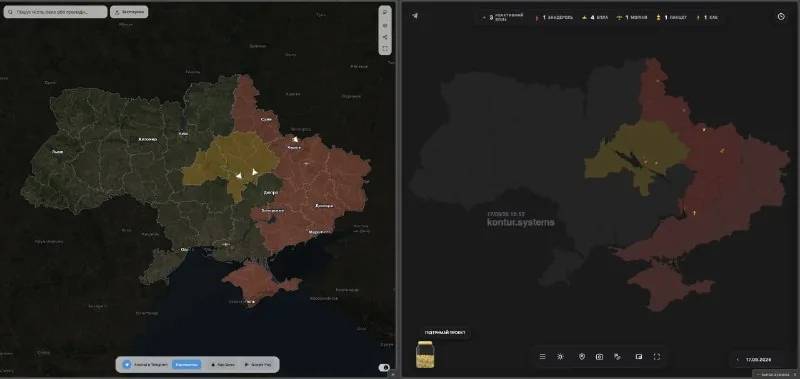Click the date label 17.09.2024
The height and width of the screenshot is (379, 800).
click(758, 360)
